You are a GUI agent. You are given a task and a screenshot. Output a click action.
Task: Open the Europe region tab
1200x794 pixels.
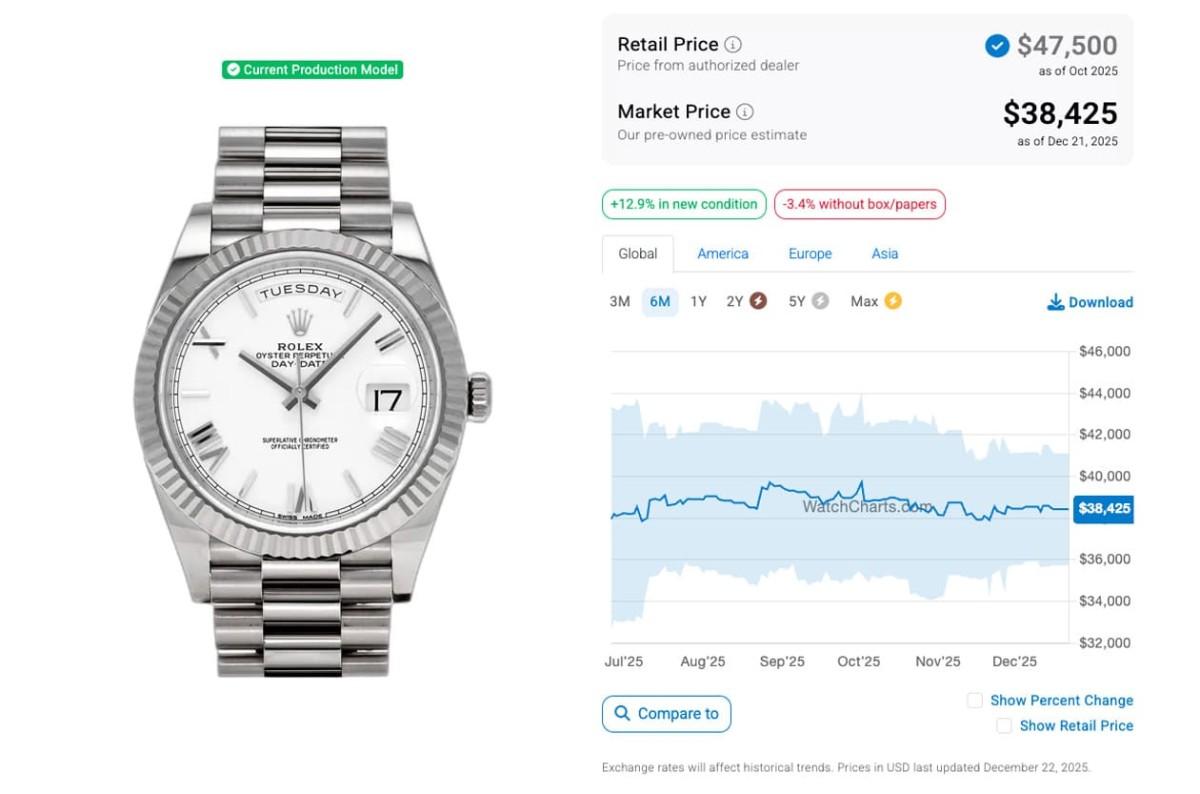point(810,254)
